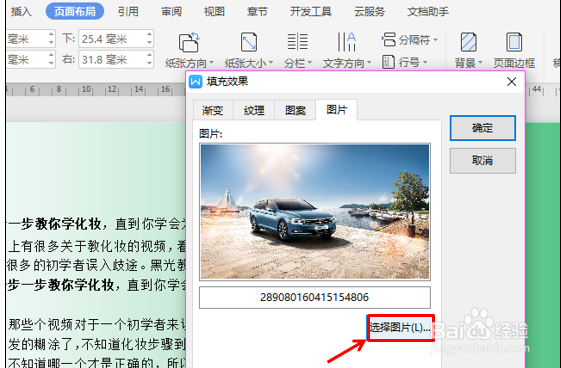The image size is (561, 368).
Task: Open the 插入 ribbon tab
Action: click(21, 12)
